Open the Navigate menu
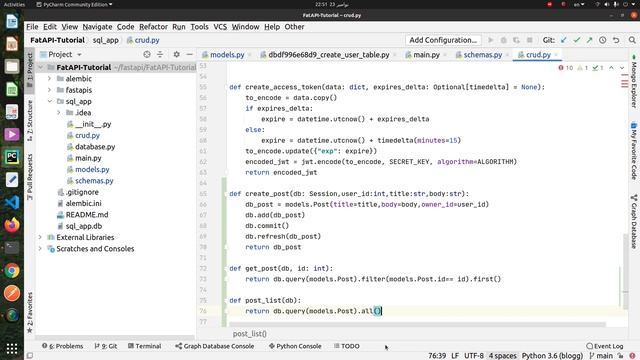This screenshot has height=360, width=640. pyautogui.click(x=97, y=27)
